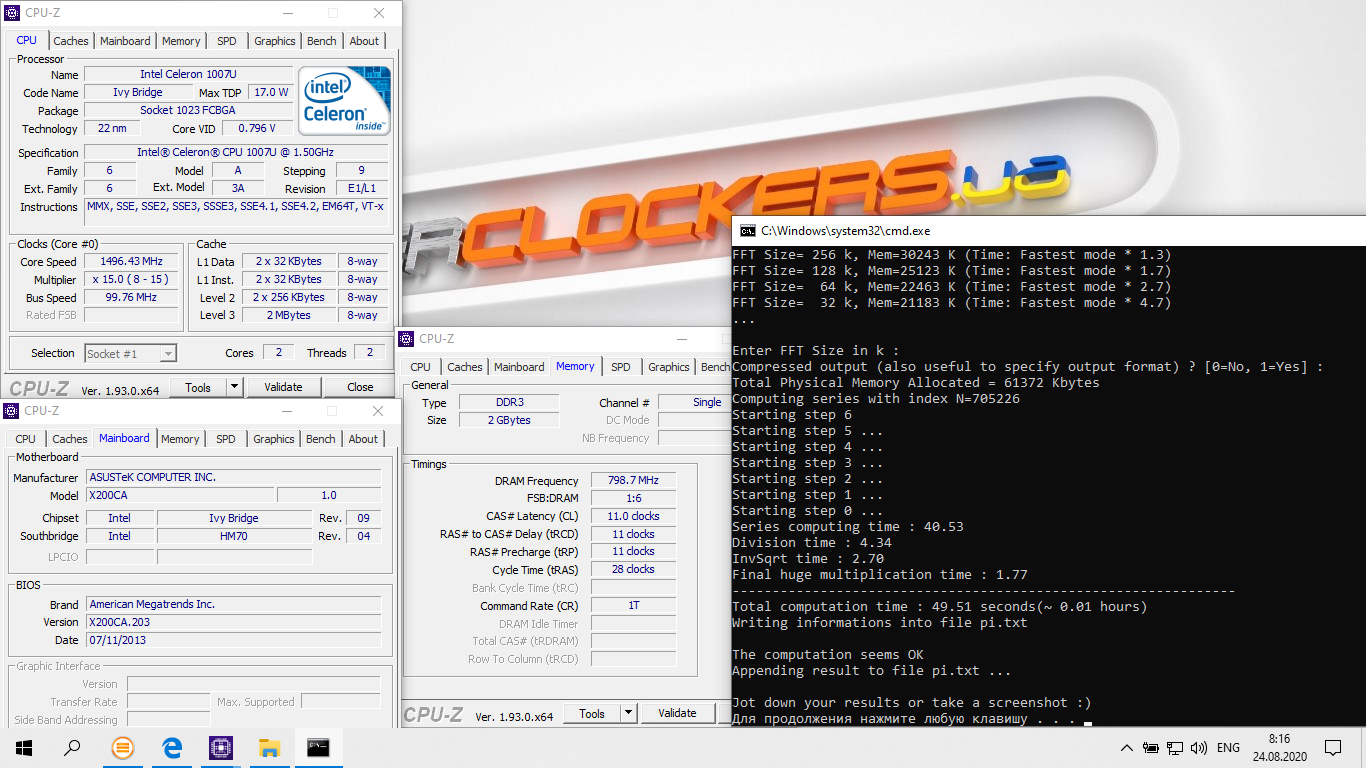Click CPU-Z title icon in Memory window
This screenshot has width=1366, height=768.
pyautogui.click(x=406, y=339)
